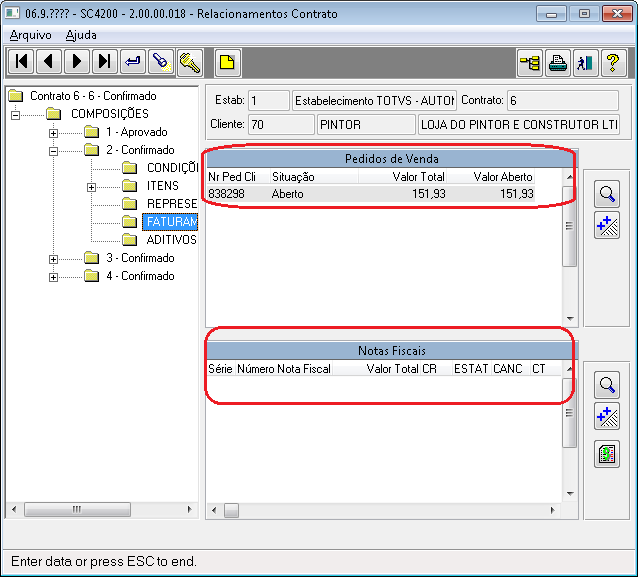Click the key icon in toolbar
The width and height of the screenshot is (638, 577).
pos(190,63)
